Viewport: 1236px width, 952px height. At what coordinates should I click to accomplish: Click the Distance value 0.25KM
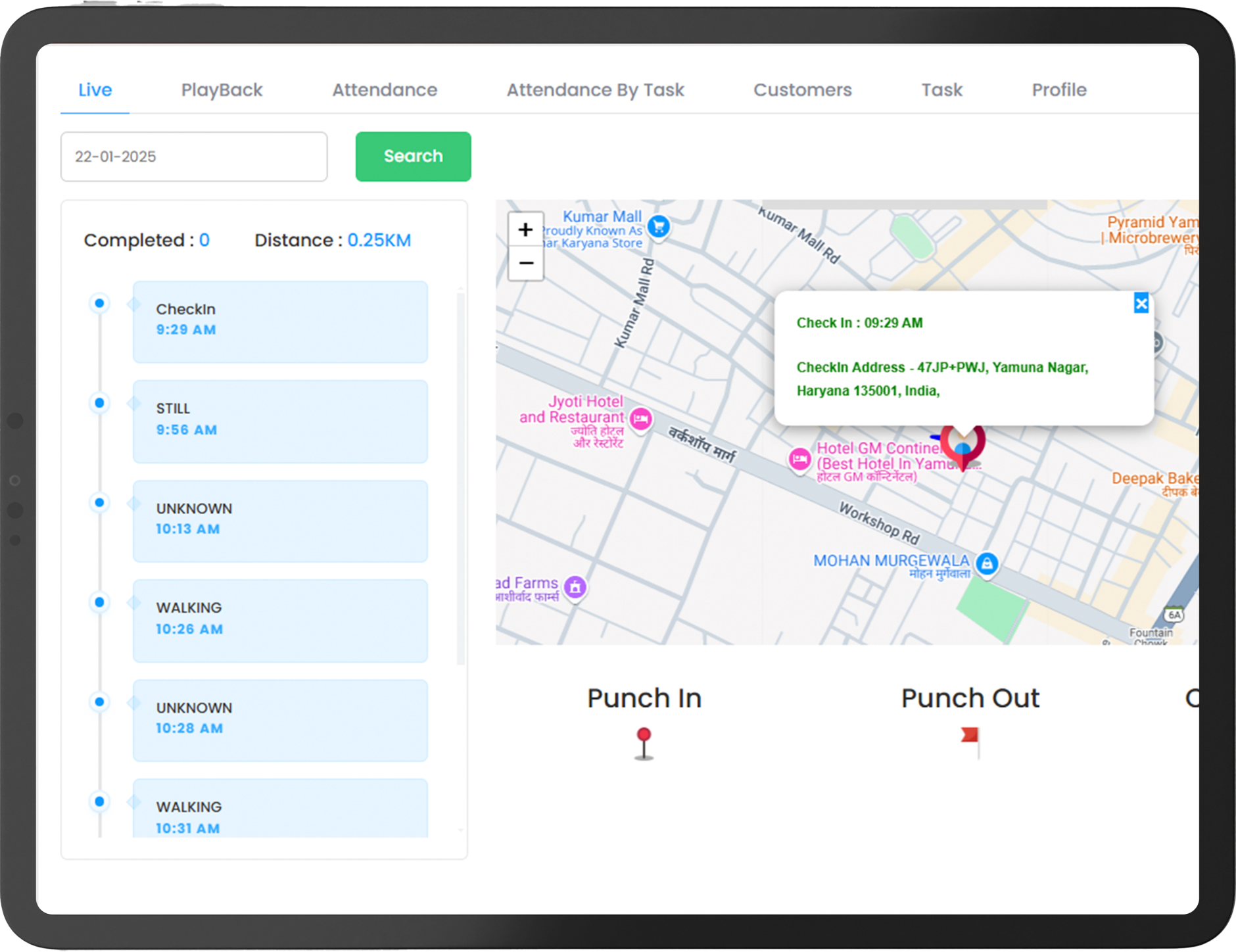click(379, 240)
